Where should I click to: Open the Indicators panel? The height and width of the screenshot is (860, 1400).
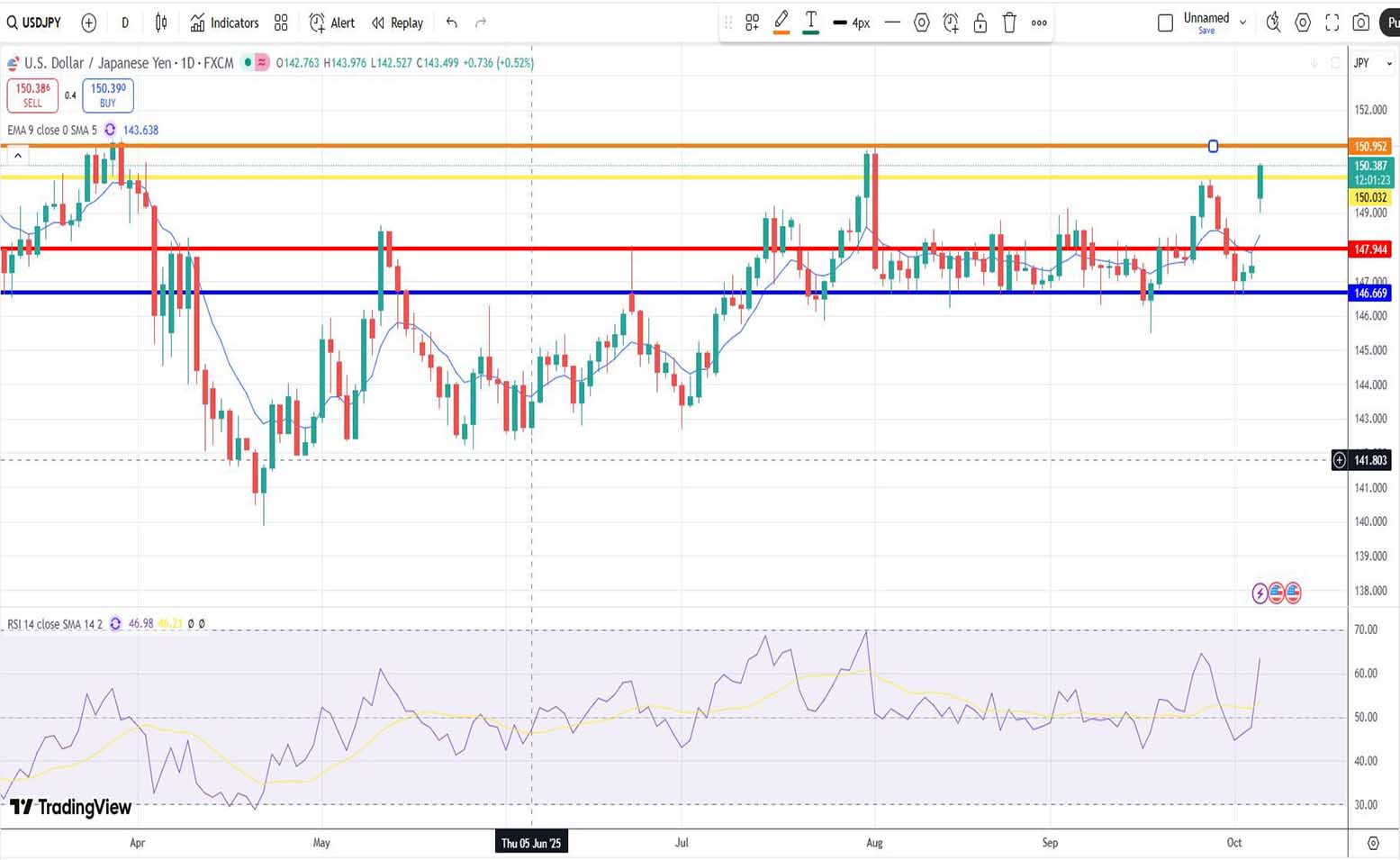(x=224, y=23)
